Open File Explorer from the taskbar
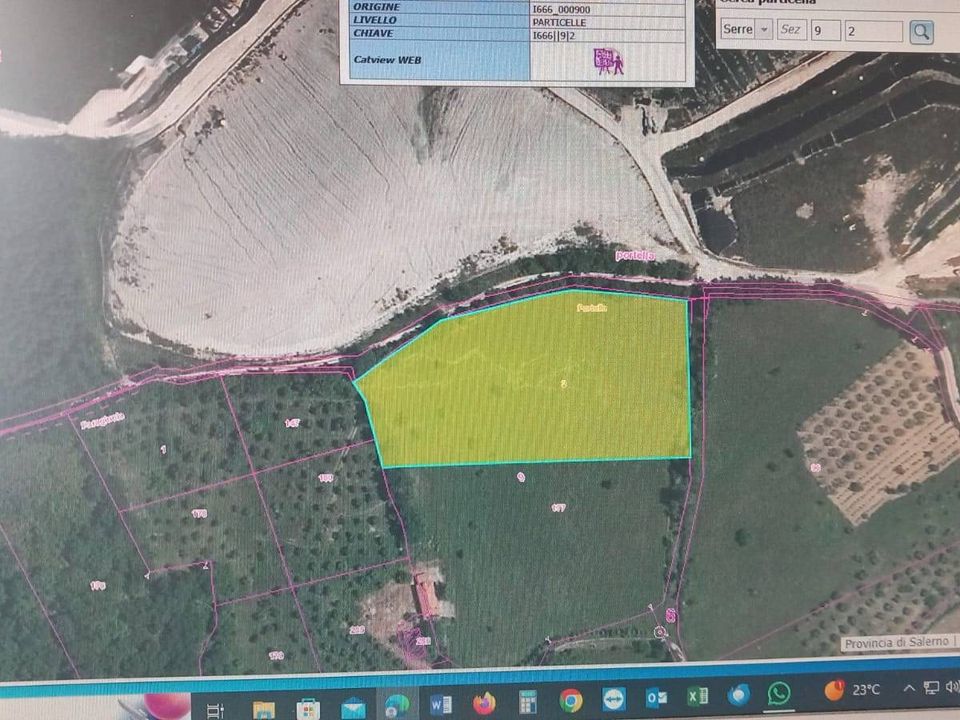This screenshot has height=720, width=960. click(264, 709)
